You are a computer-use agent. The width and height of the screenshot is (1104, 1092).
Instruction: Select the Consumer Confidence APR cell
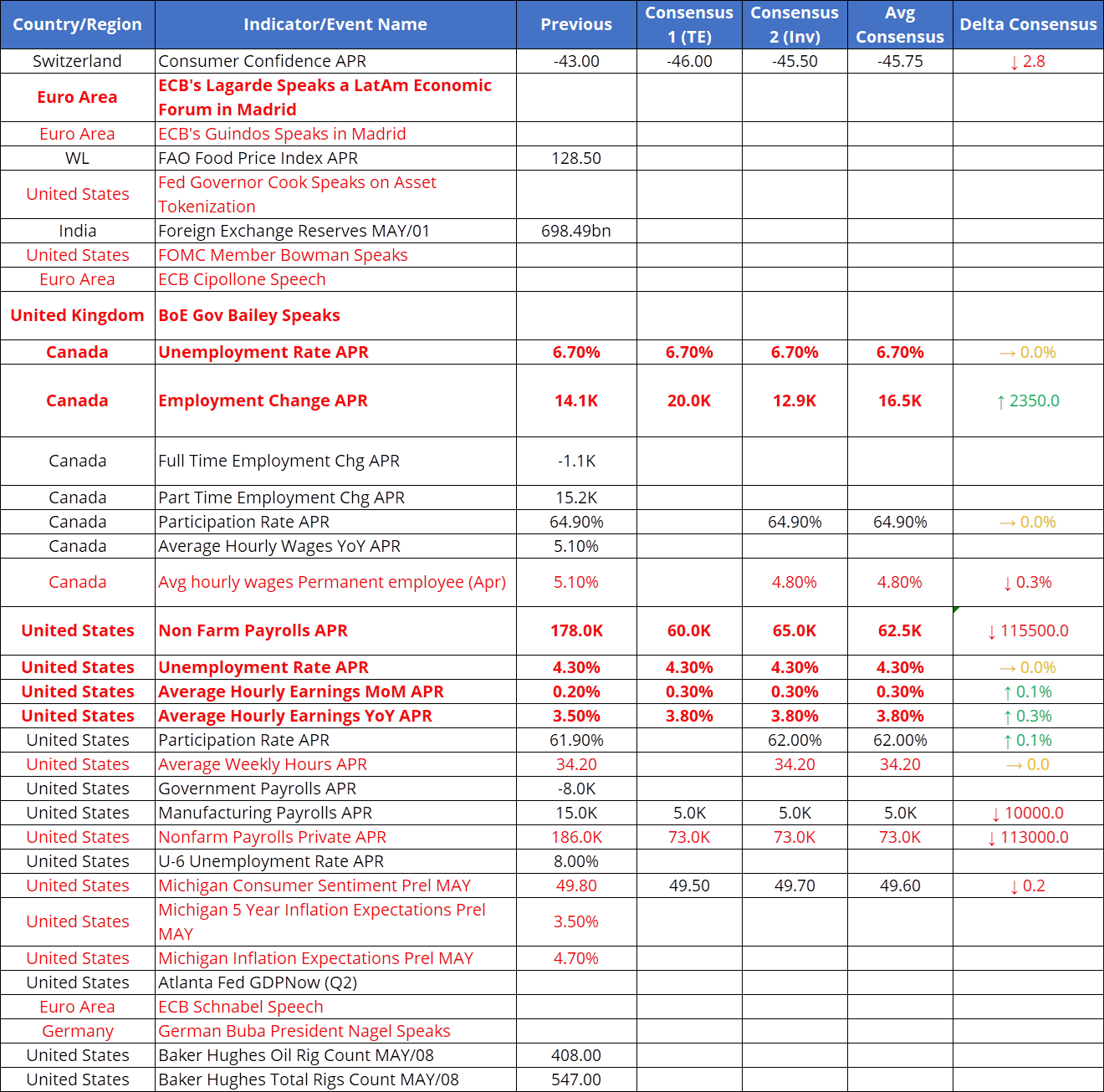[335, 61]
